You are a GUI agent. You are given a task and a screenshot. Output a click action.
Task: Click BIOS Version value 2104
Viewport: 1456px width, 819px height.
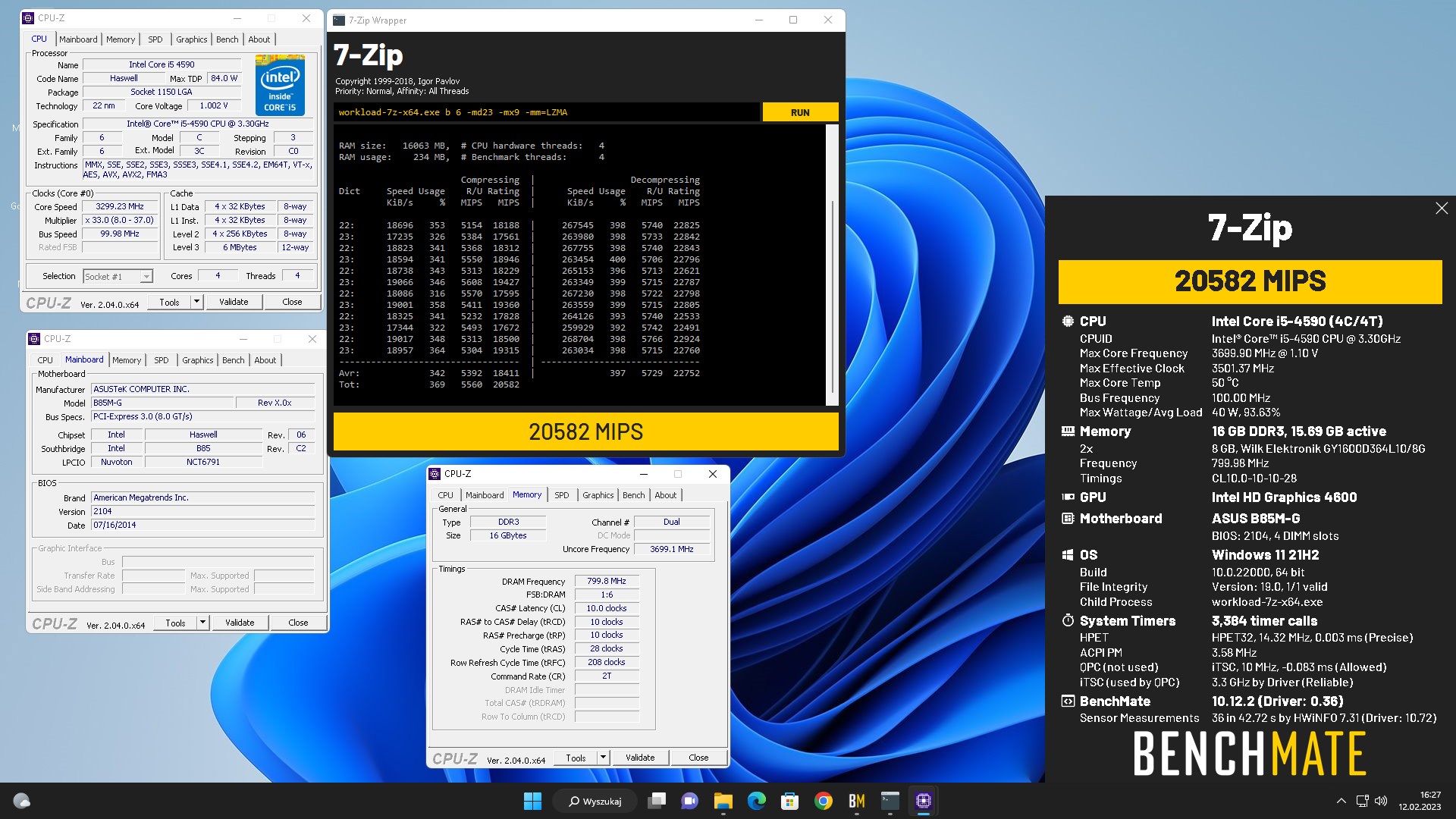[202, 511]
